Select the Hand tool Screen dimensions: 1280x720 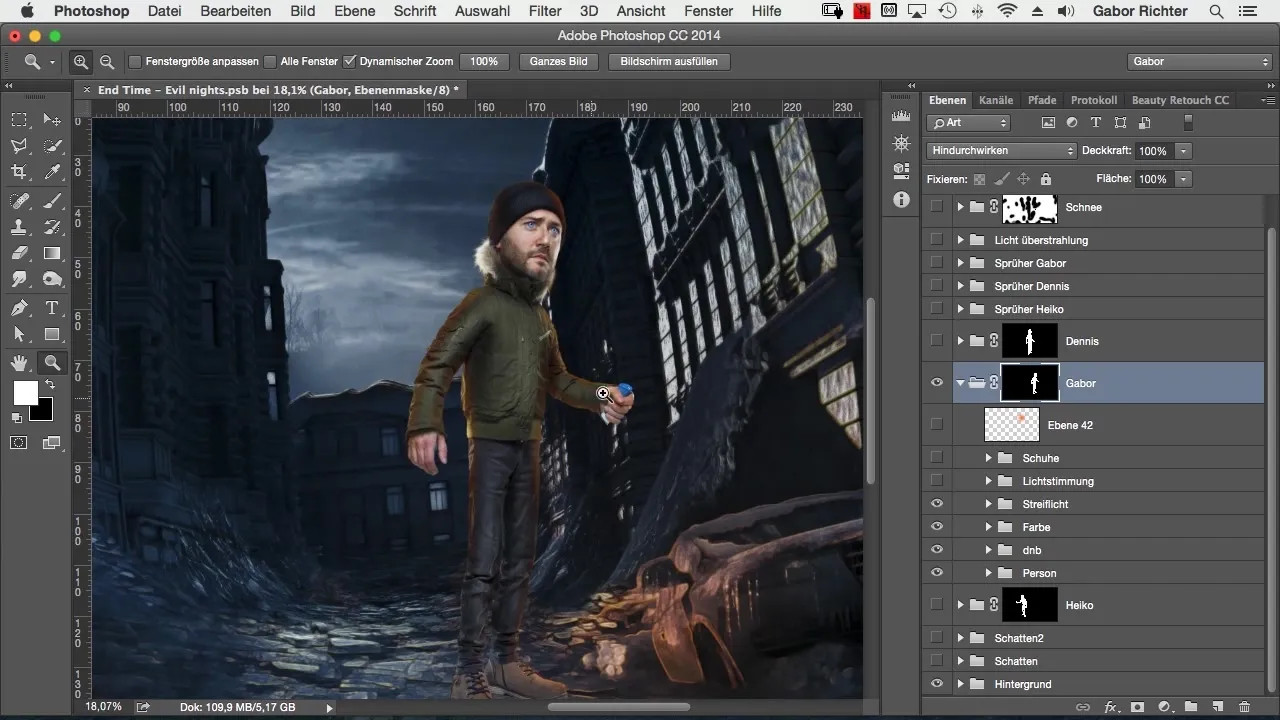[19, 363]
